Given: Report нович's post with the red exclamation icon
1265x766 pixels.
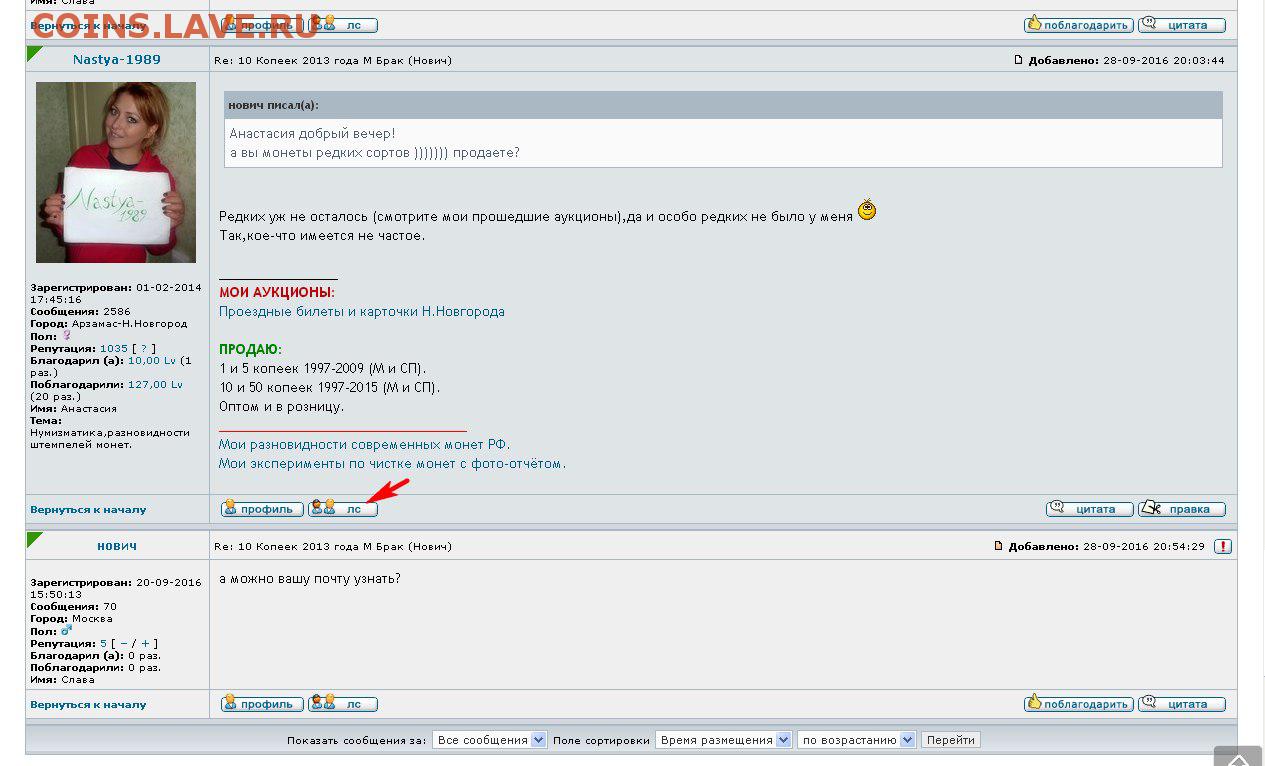Looking at the screenshot, I should (1223, 546).
